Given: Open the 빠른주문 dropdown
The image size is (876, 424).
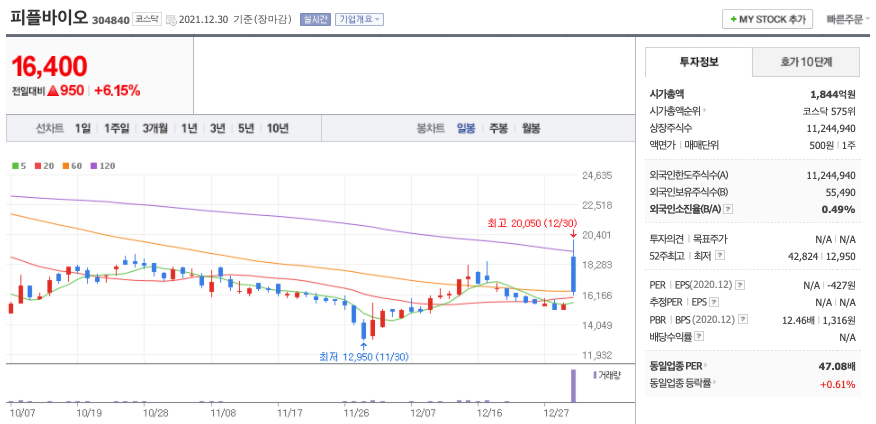Looking at the screenshot, I should [x=848, y=20].
